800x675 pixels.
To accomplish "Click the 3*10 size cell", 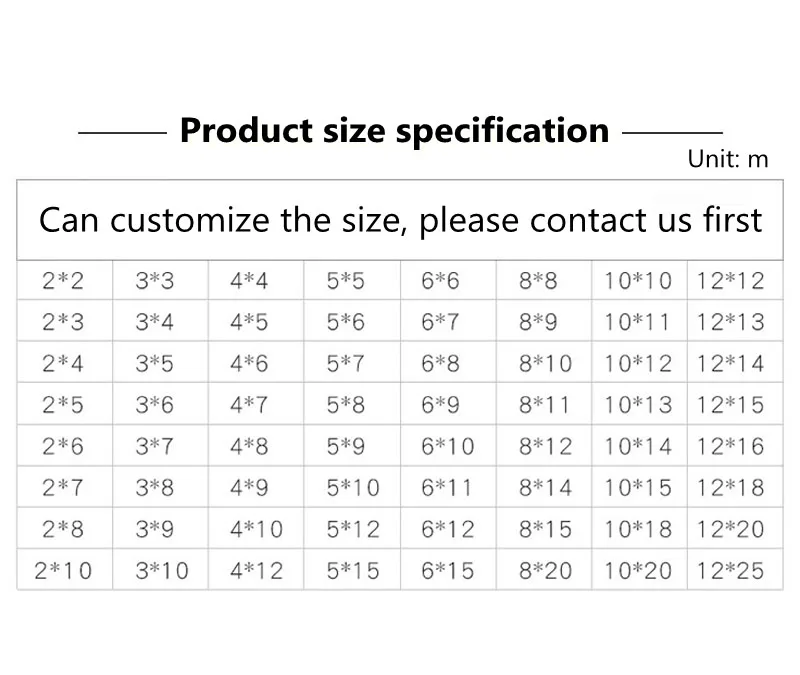I will click(x=161, y=571).
